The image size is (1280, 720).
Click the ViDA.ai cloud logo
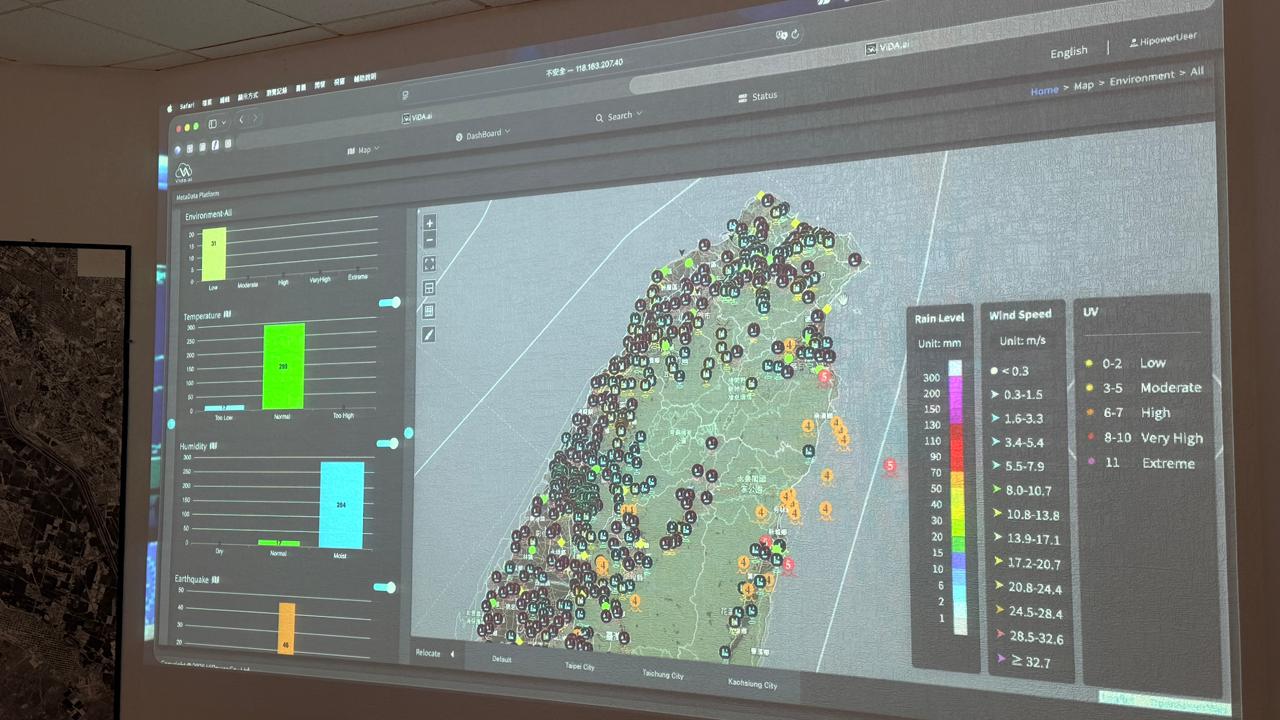pyautogui.click(x=184, y=172)
